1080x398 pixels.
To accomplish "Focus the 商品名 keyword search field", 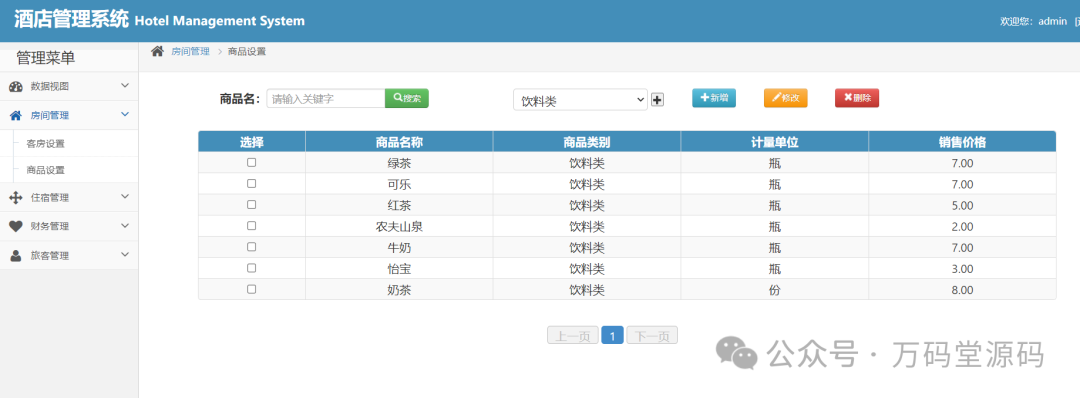I will click(326, 98).
